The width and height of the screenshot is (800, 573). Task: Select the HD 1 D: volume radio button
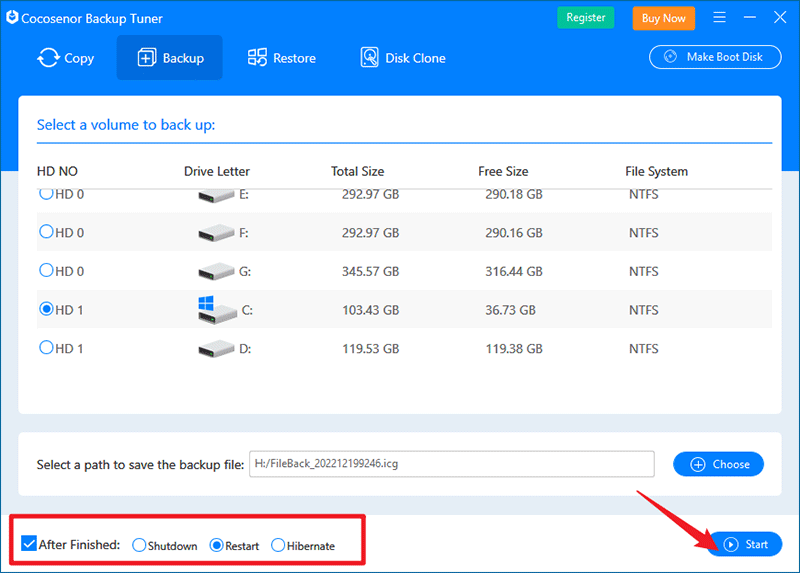coord(46,347)
